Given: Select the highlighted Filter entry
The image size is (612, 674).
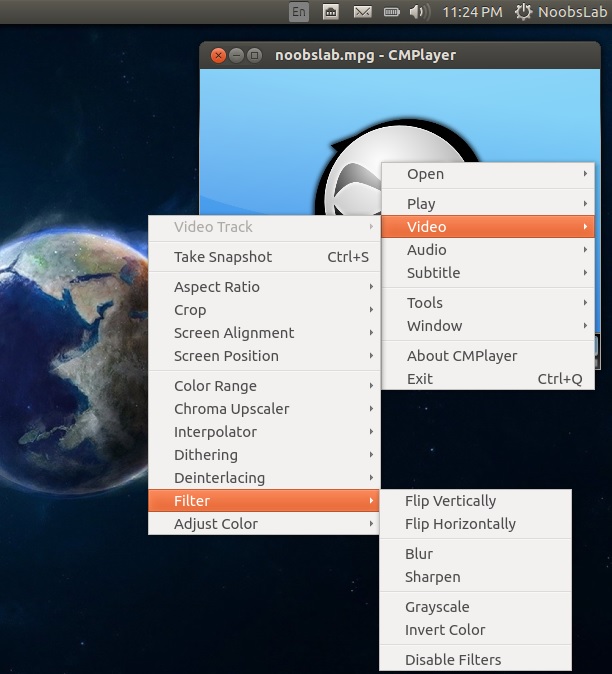Looking at the screenshot, I should [x=264, y=501].
